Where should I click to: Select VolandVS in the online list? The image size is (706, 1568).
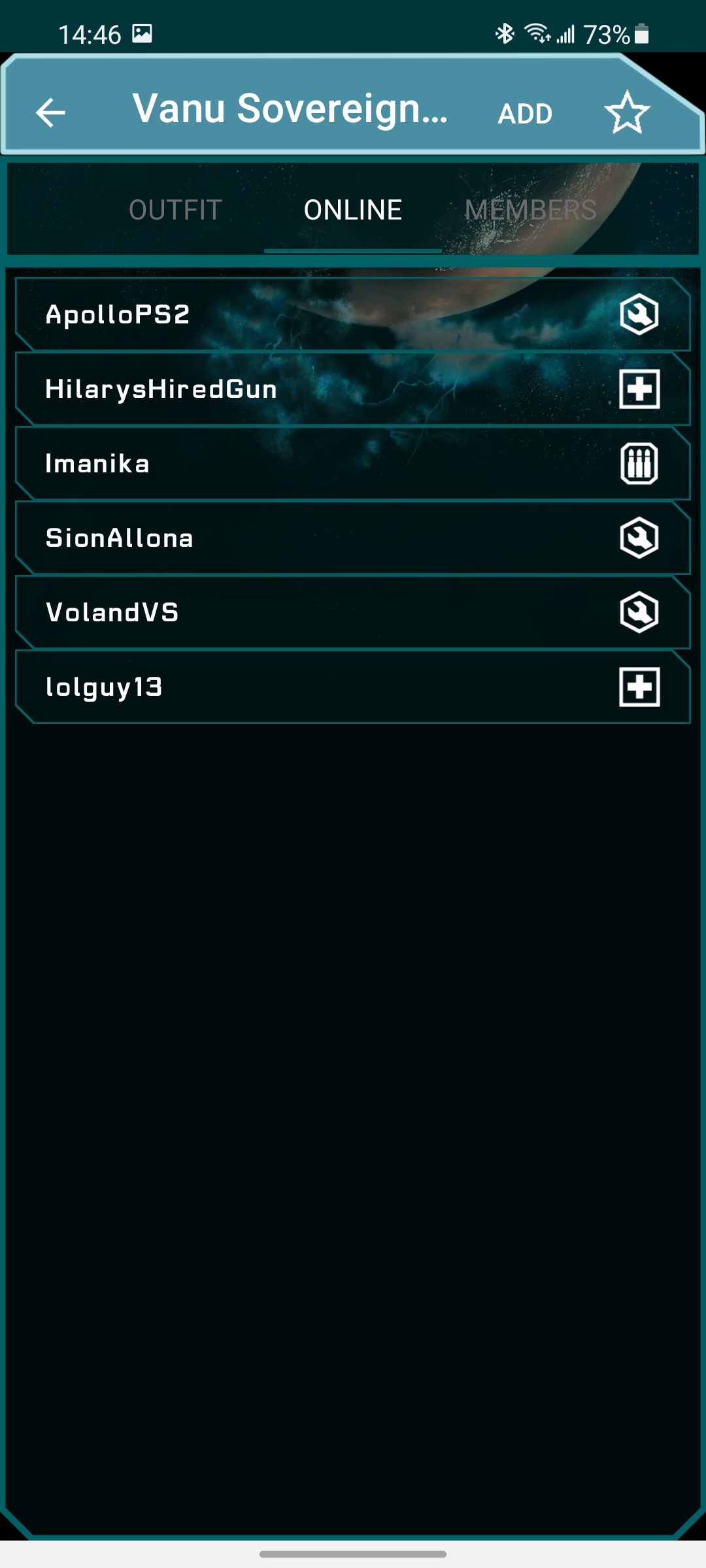click(353, 612)
